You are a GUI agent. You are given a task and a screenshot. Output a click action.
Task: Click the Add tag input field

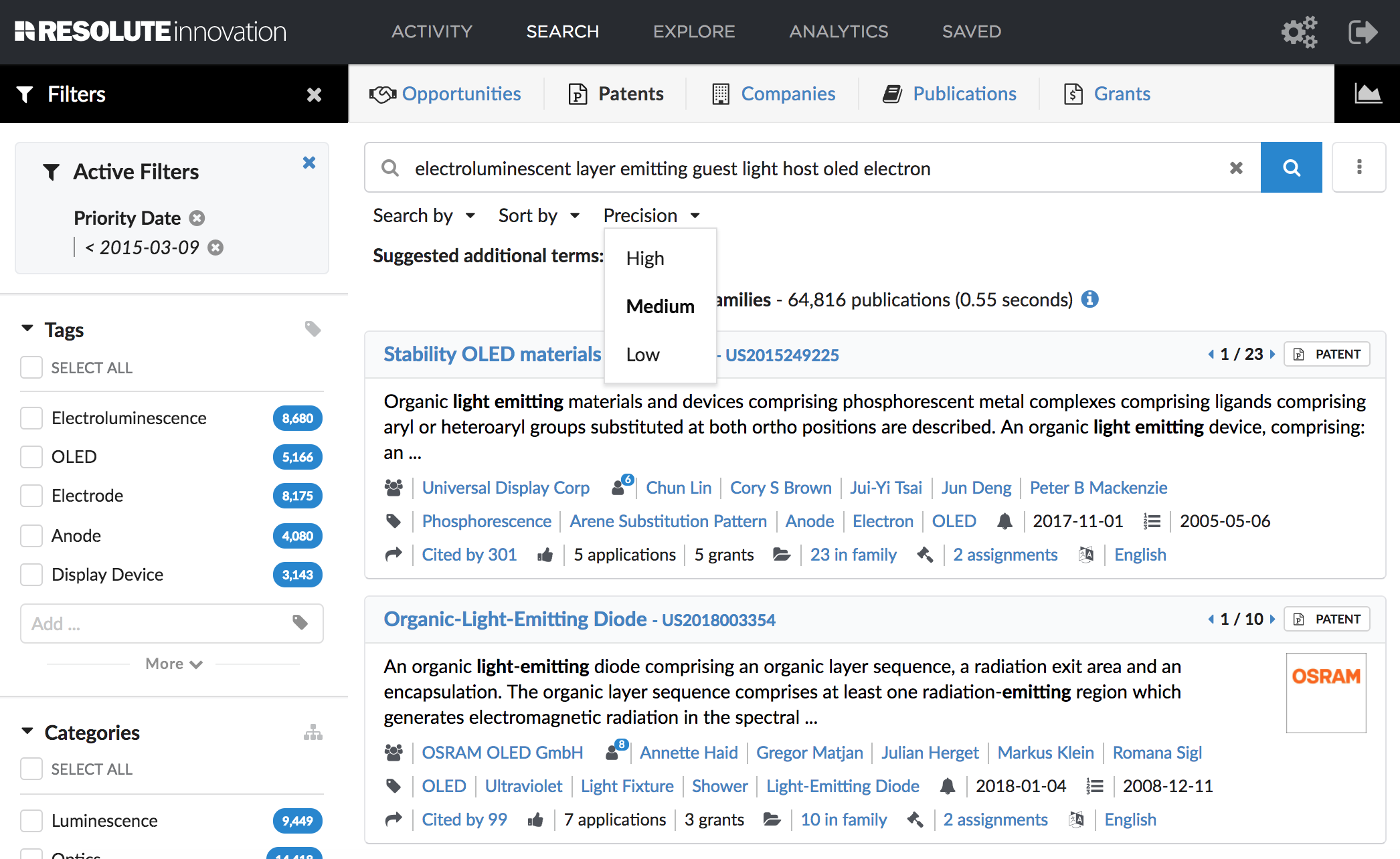point(172,624)
